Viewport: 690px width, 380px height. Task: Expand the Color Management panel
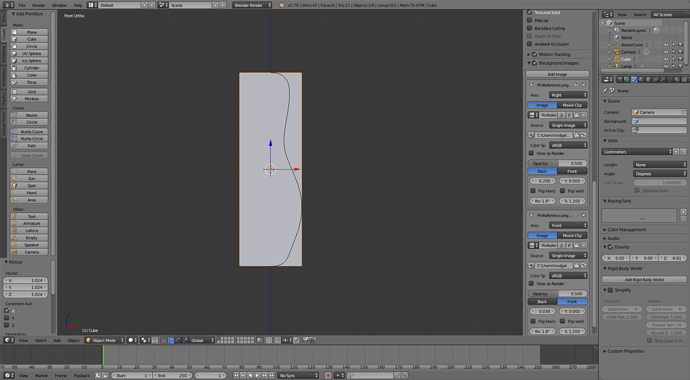click(627, 230)
